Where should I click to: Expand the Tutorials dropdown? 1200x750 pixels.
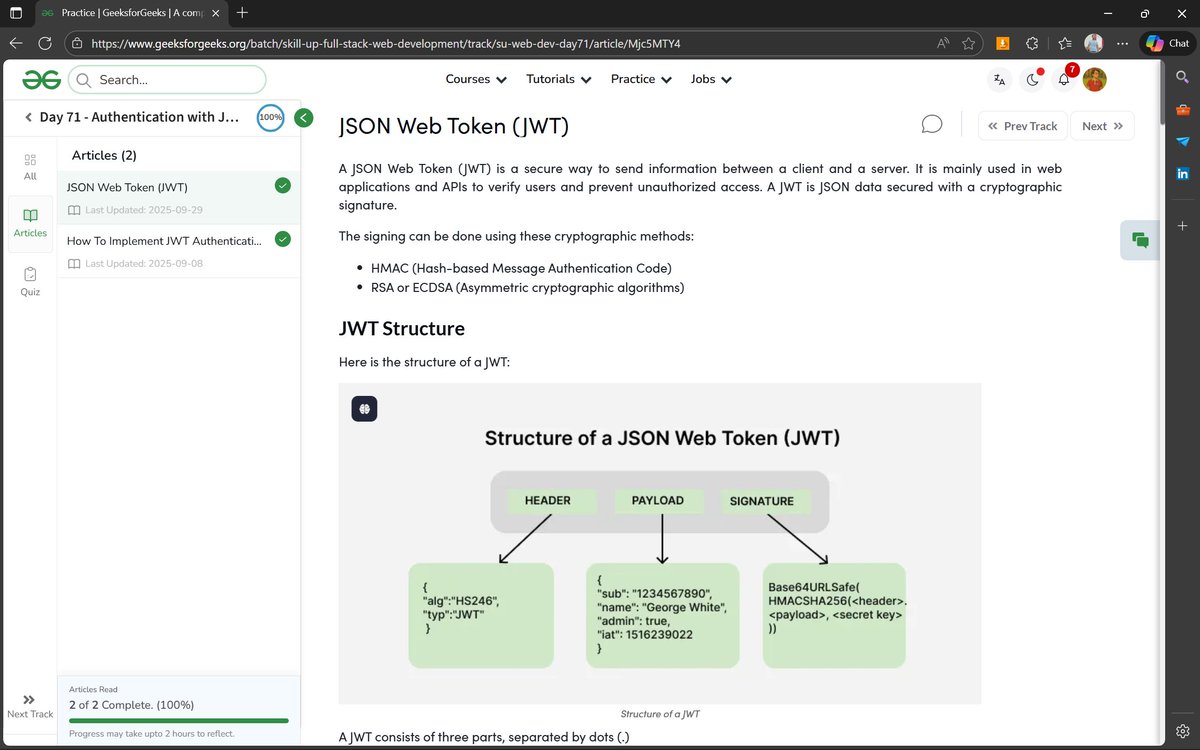coord(557,79)
